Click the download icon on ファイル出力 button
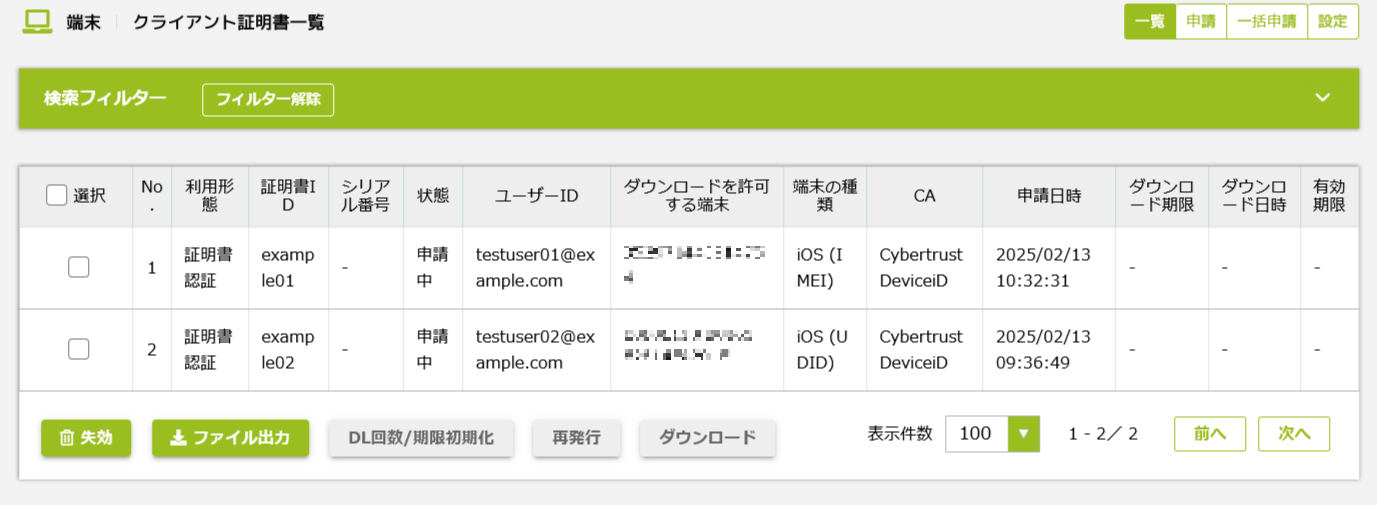Screen dimensions: 1377x505 click(x=179, y=438)
